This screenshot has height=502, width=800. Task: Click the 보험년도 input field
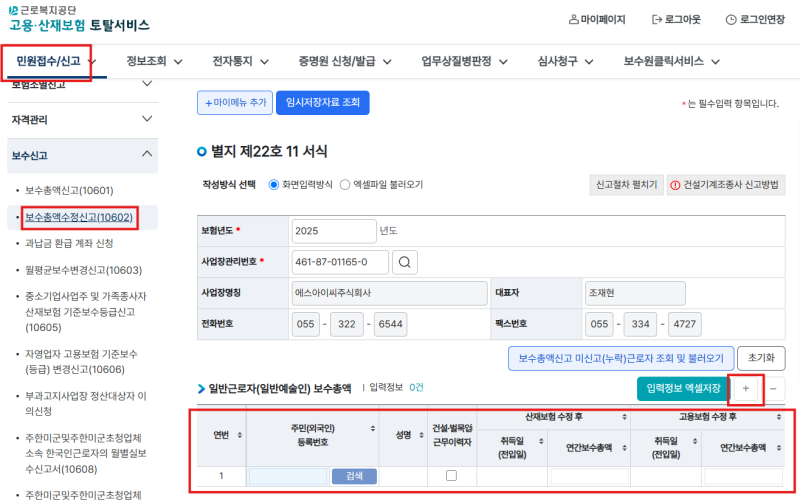(334, 231)
